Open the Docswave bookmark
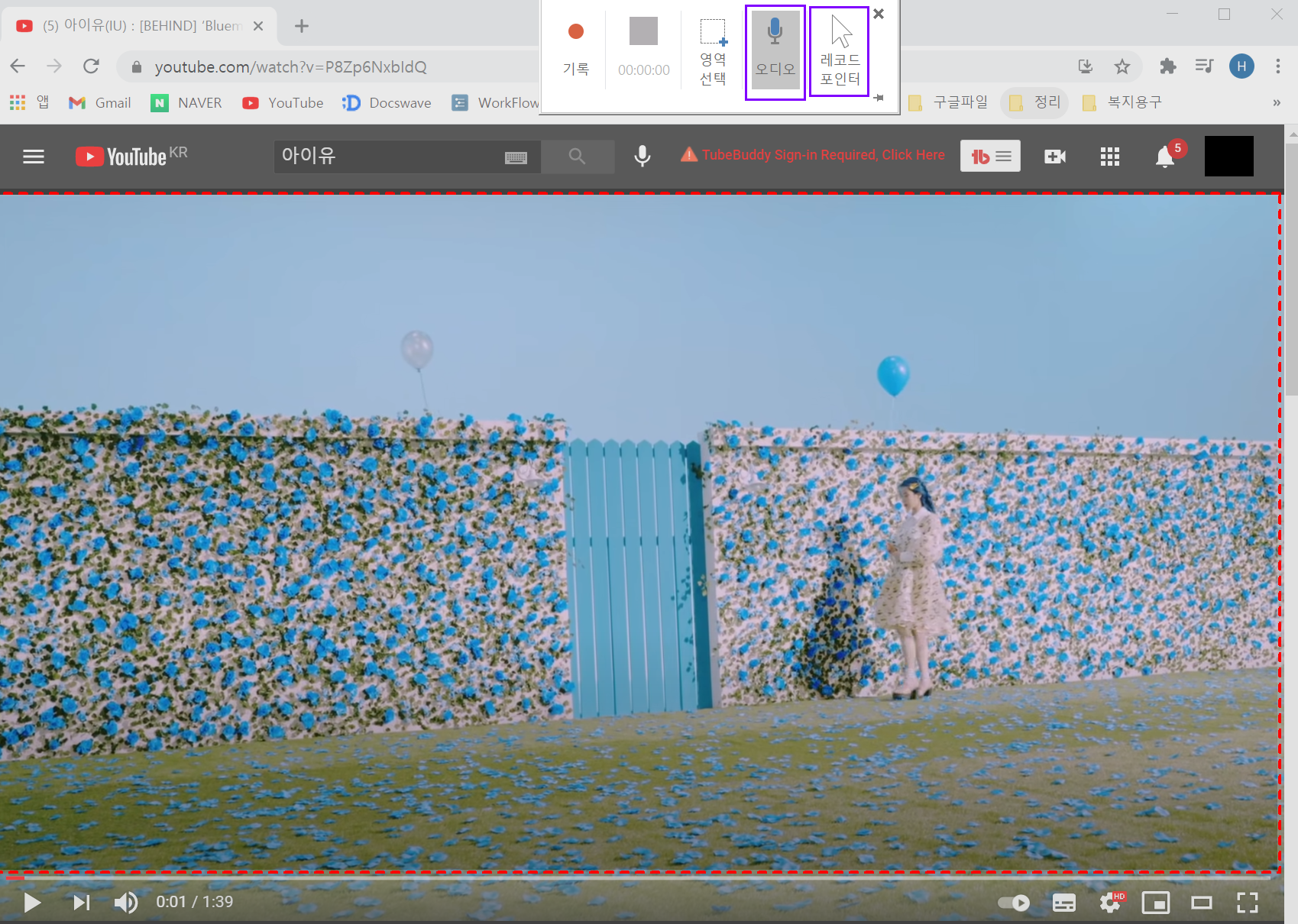This screenshot has width=1298, height=924. point(387,102)
